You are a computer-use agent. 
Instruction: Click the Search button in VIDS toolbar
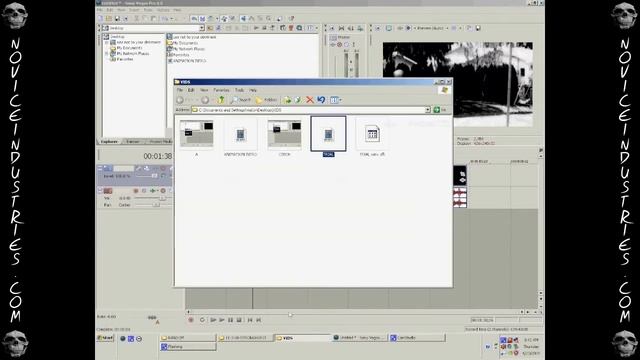pos(240,100)
